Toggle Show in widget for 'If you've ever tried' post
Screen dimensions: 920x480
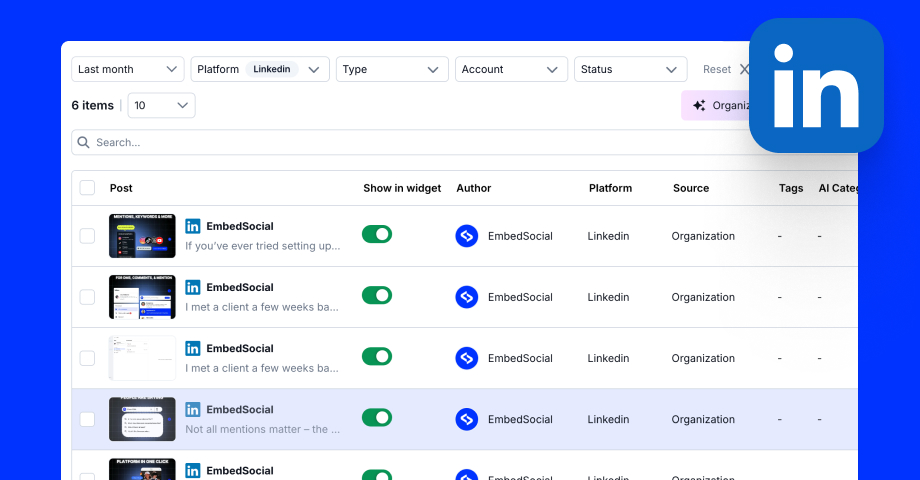tap(377, 235)
